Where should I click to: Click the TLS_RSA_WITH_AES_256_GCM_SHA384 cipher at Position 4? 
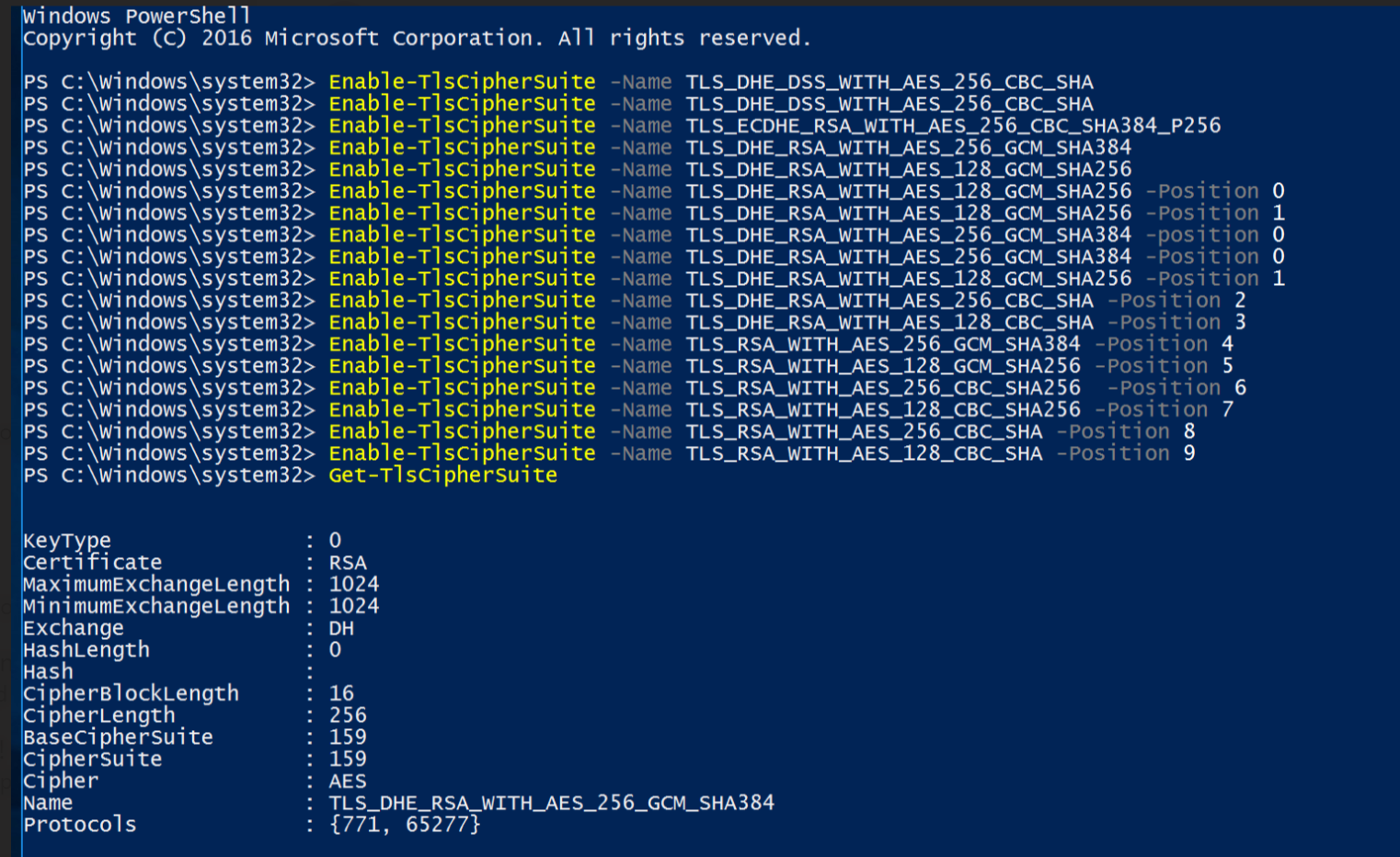click(883, 345)
